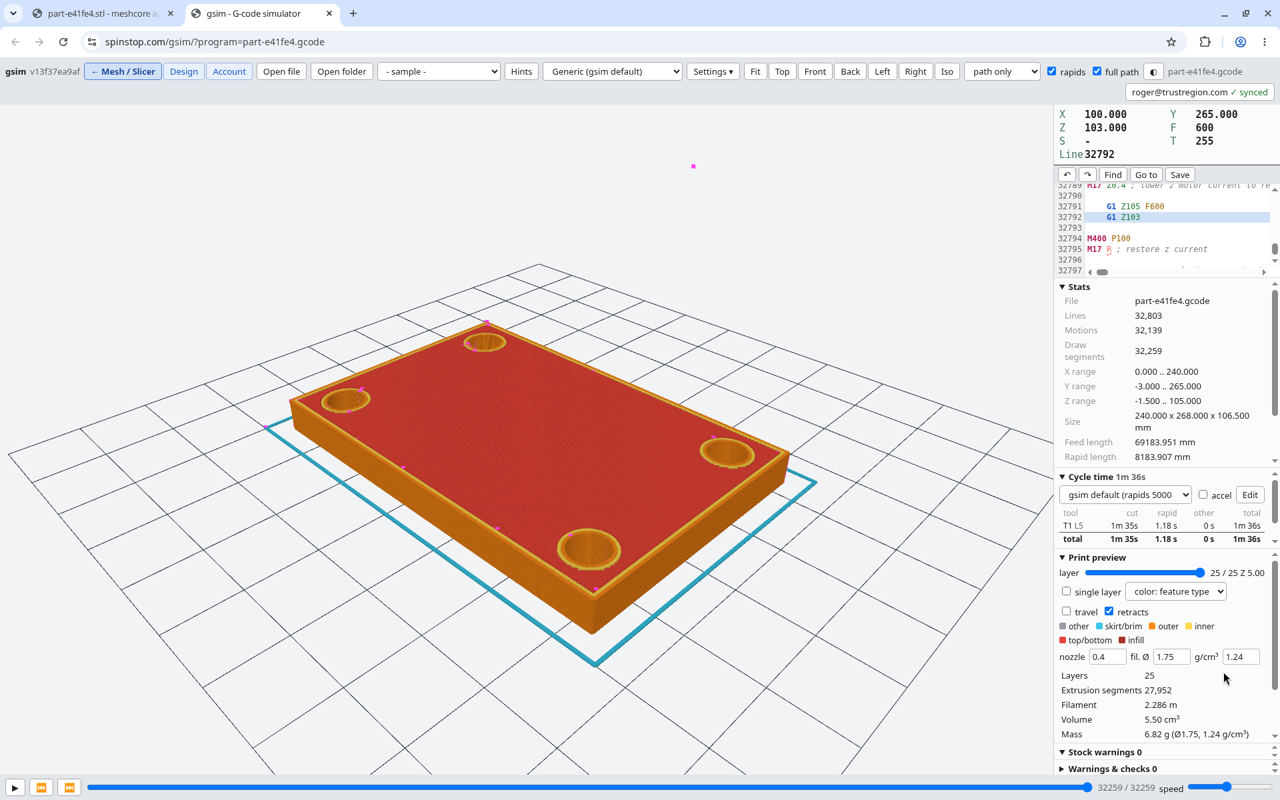This screenshot has width=1280, height=800.
Task: Switch to Top view
Action: 782,72
